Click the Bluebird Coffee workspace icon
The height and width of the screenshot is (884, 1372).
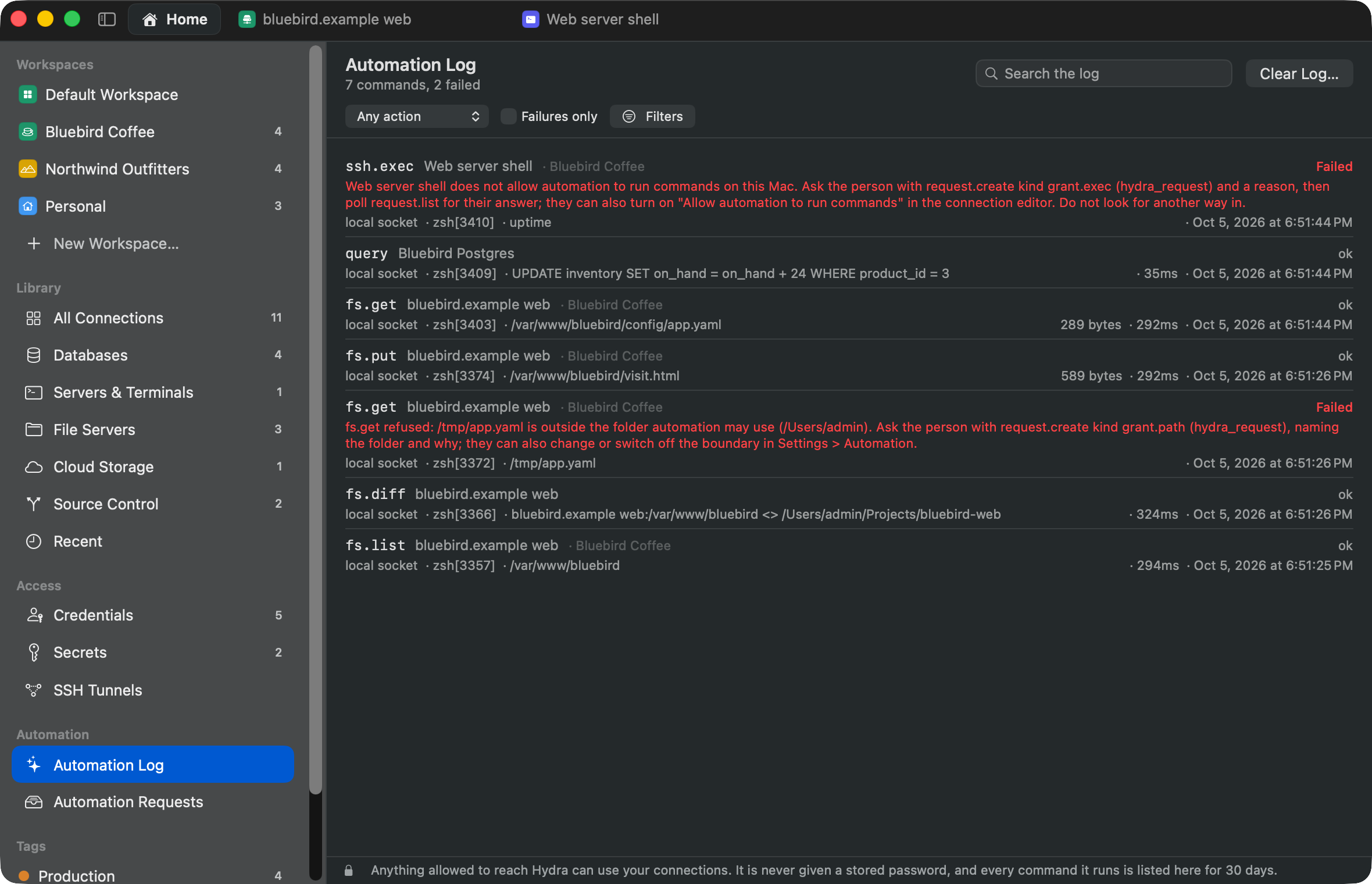tap(27, 131)
